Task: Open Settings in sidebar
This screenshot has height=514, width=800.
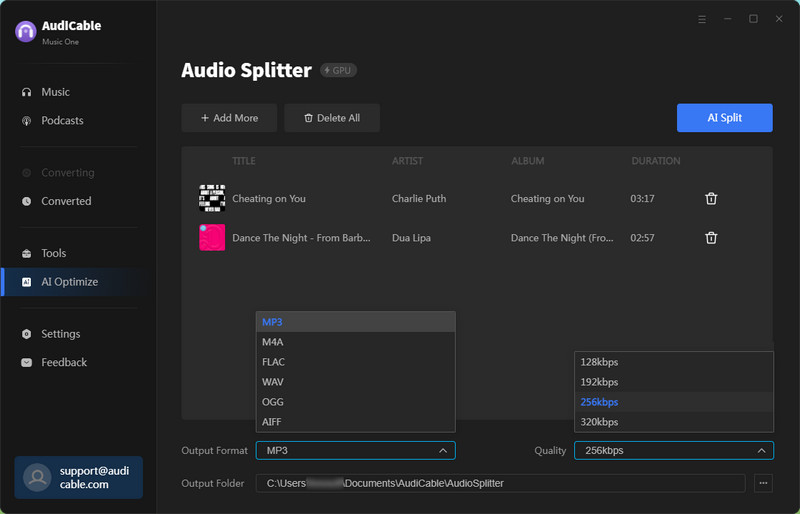Action: pyautogui.click(x=61, y=334)
